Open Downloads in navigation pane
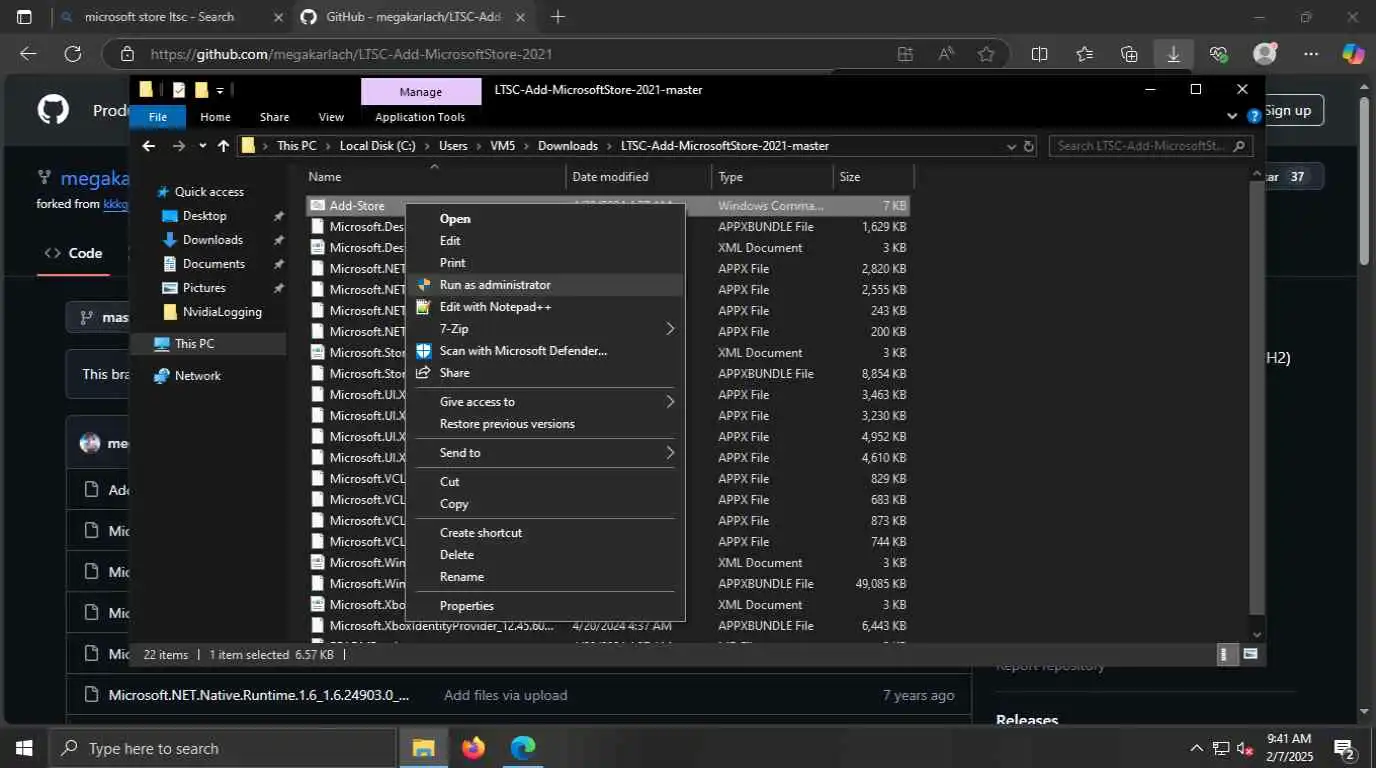Viewport: 1376px width, 768px height. click(x=212, y=240)
